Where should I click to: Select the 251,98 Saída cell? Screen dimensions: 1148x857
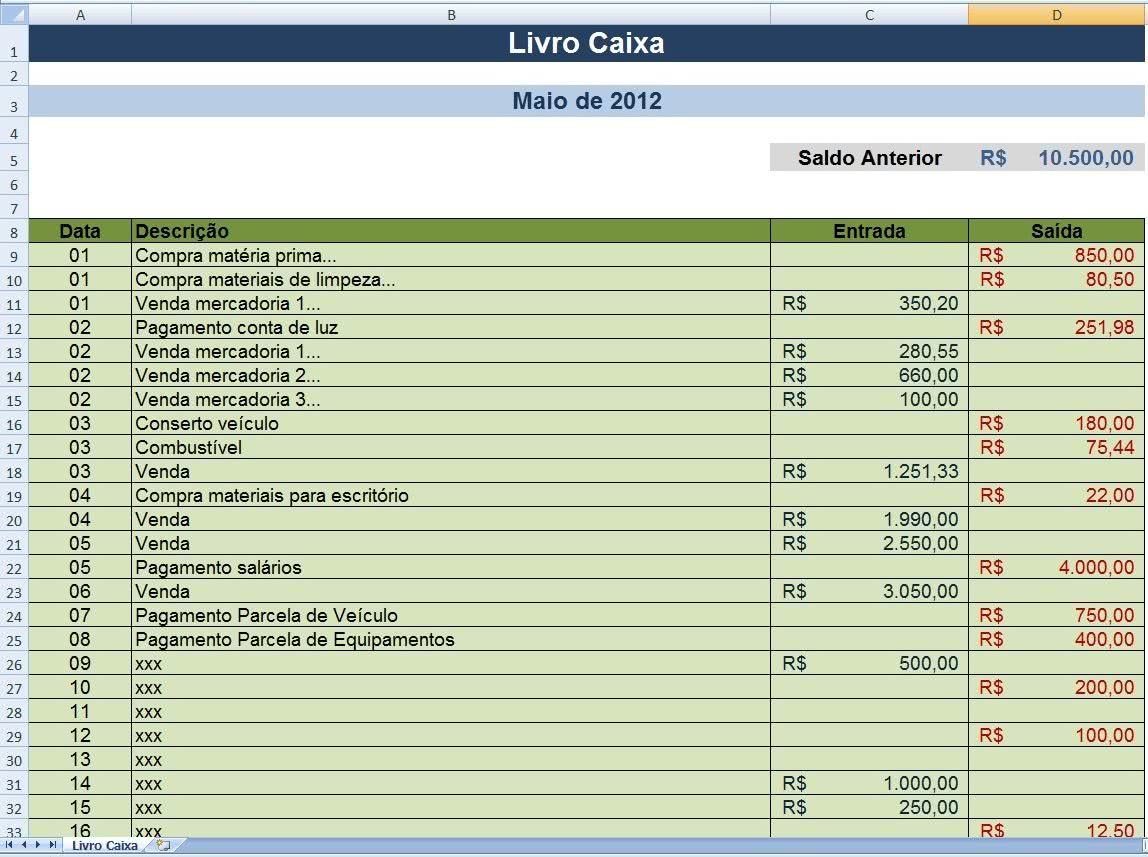[x=1056, y=327]
